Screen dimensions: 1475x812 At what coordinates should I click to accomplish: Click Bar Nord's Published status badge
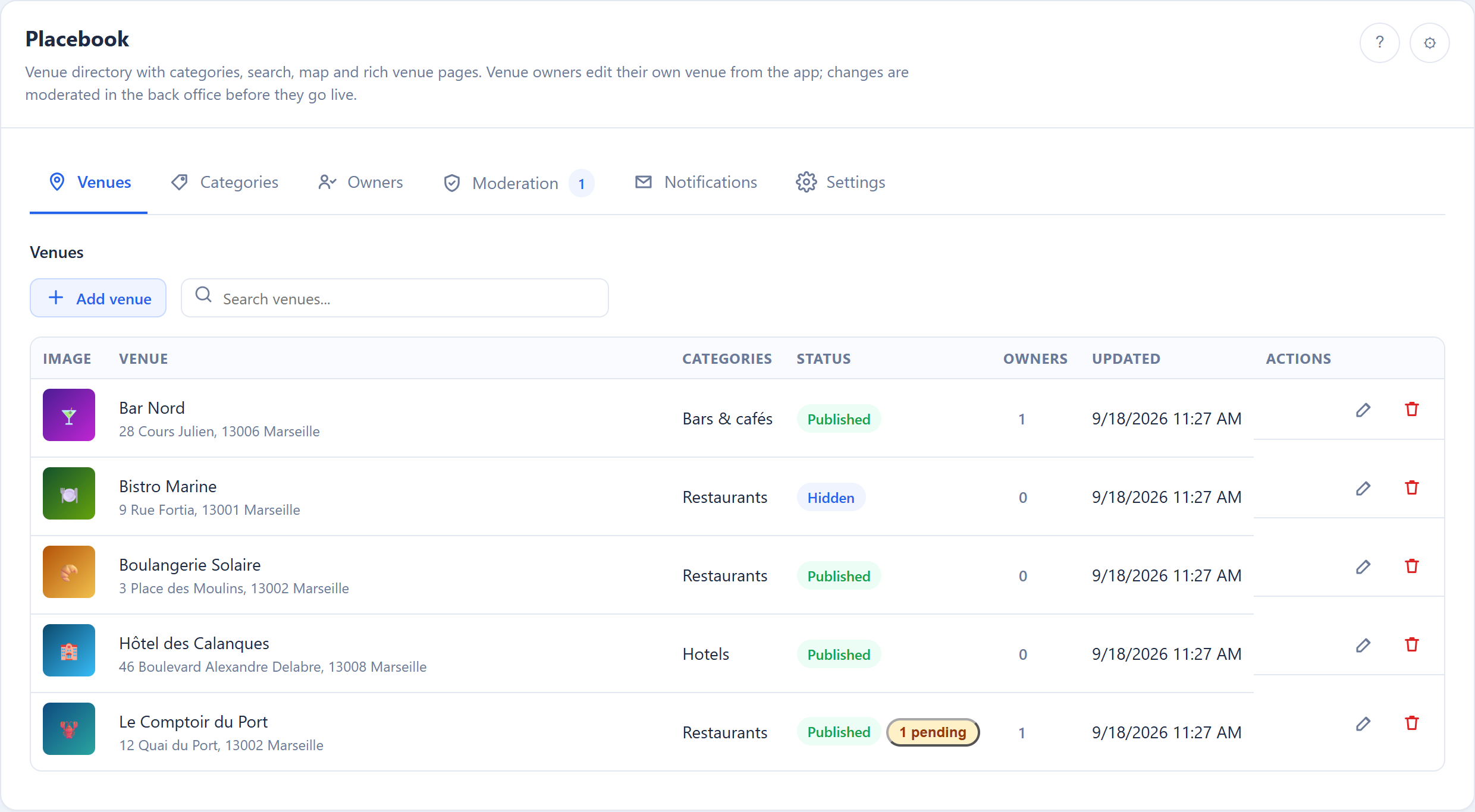839,419
